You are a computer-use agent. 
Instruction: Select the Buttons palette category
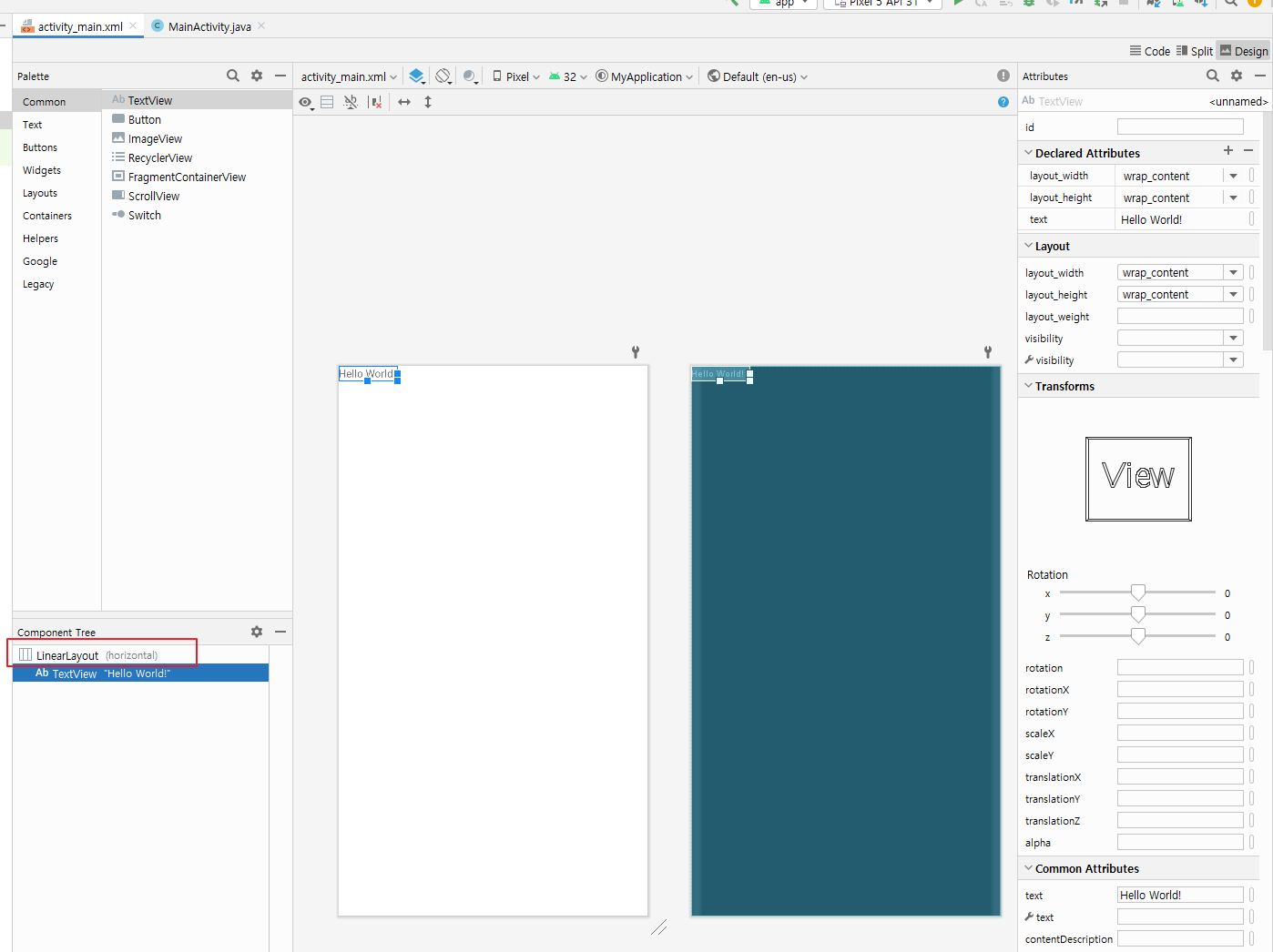pos(56,147)
